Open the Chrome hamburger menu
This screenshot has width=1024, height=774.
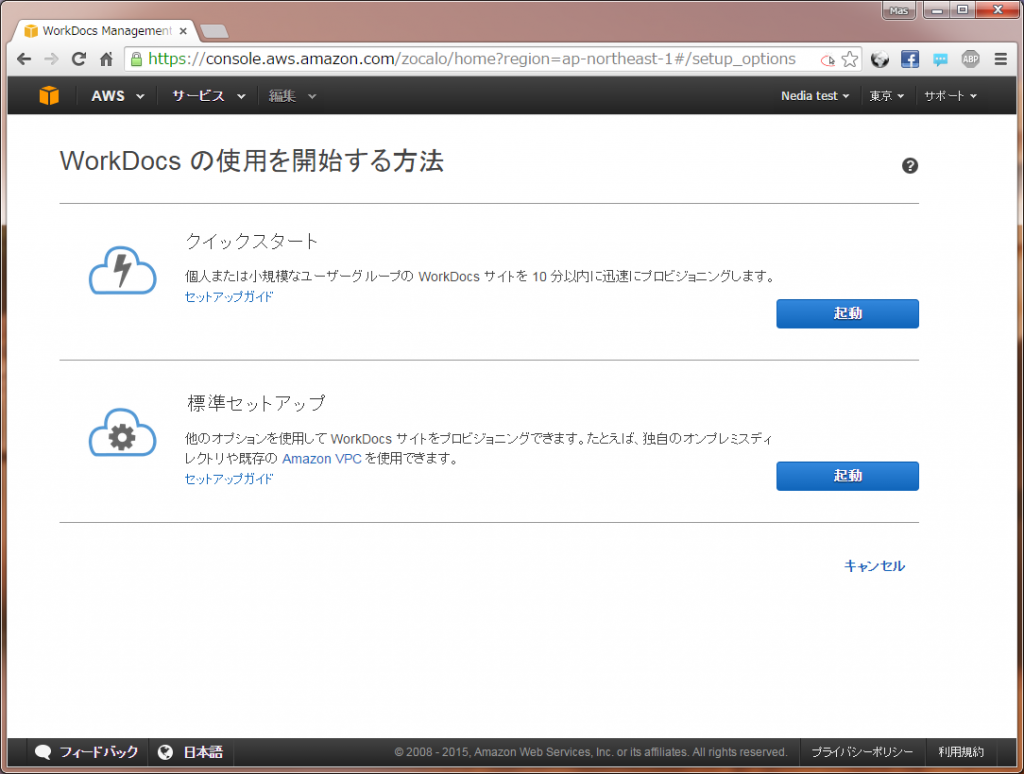(1000, 59)
